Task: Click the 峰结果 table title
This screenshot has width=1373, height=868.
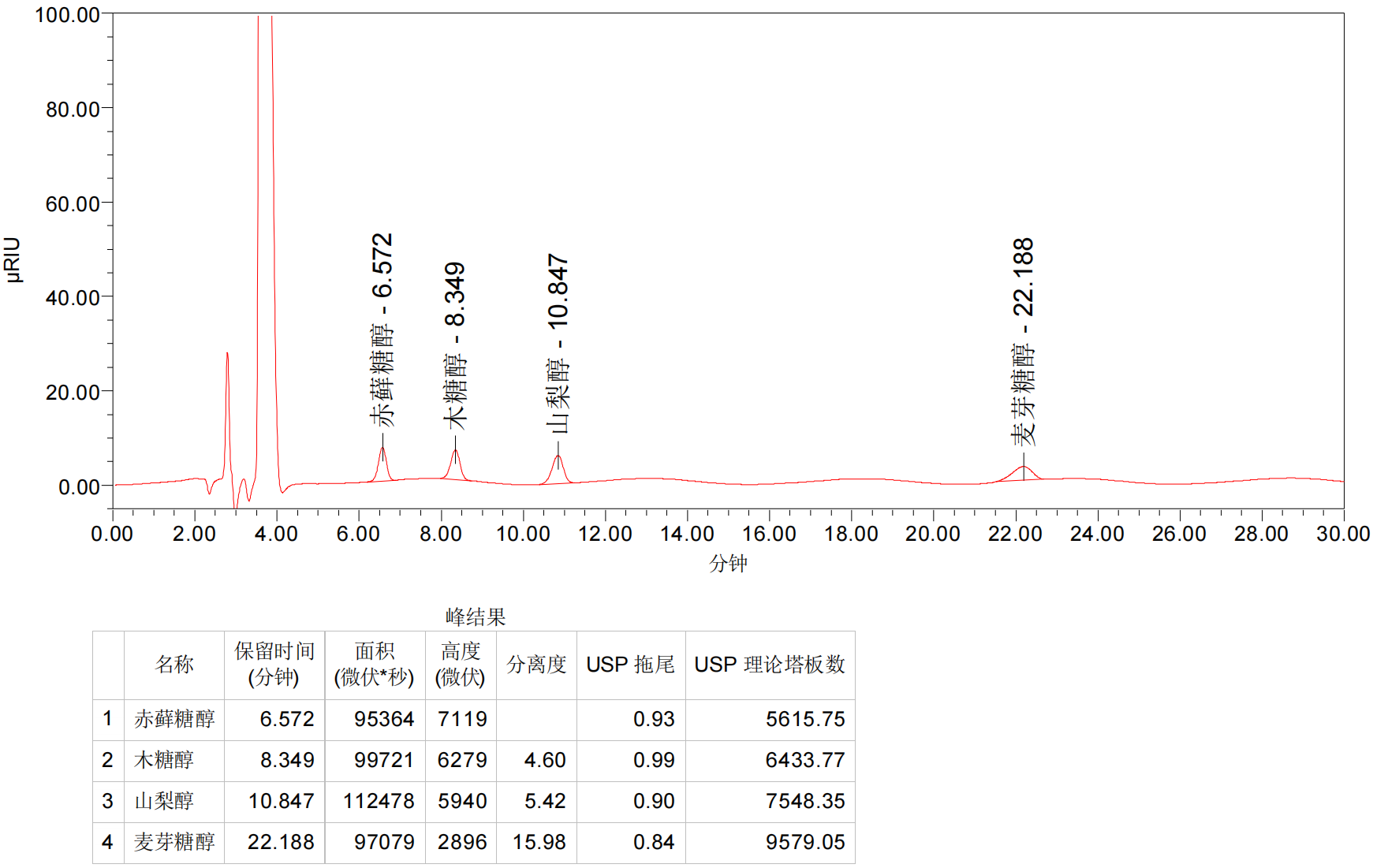Action: pos(475,617)
